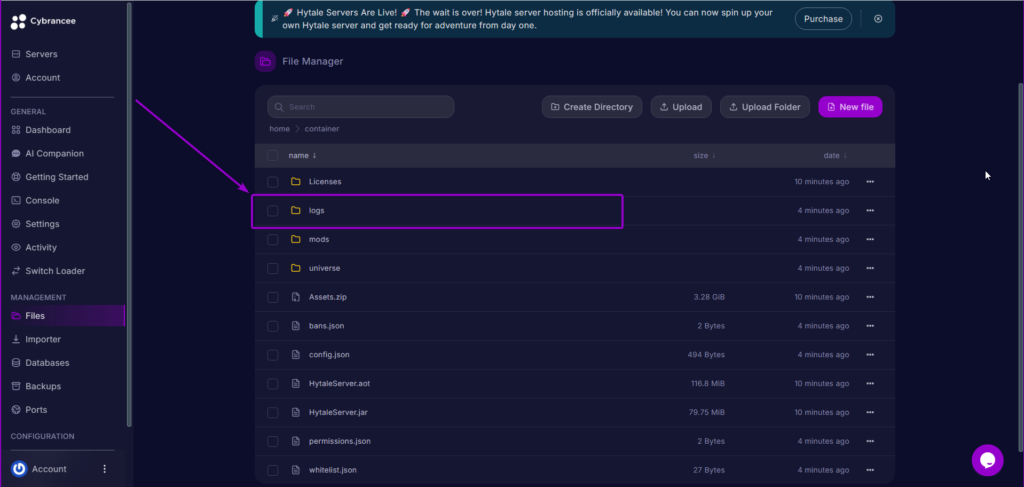Click the three-dot menu for Assets.zip
Screen dimensions: 1024x487
pyautogui.click(x=870, y=297)
